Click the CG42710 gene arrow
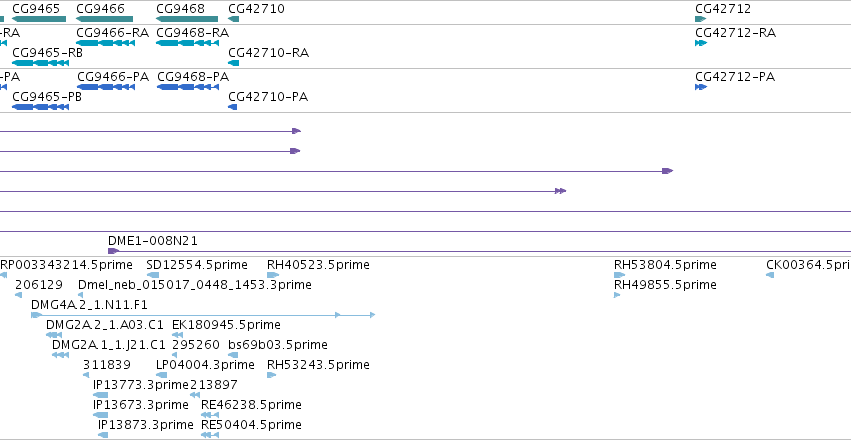 233,19
